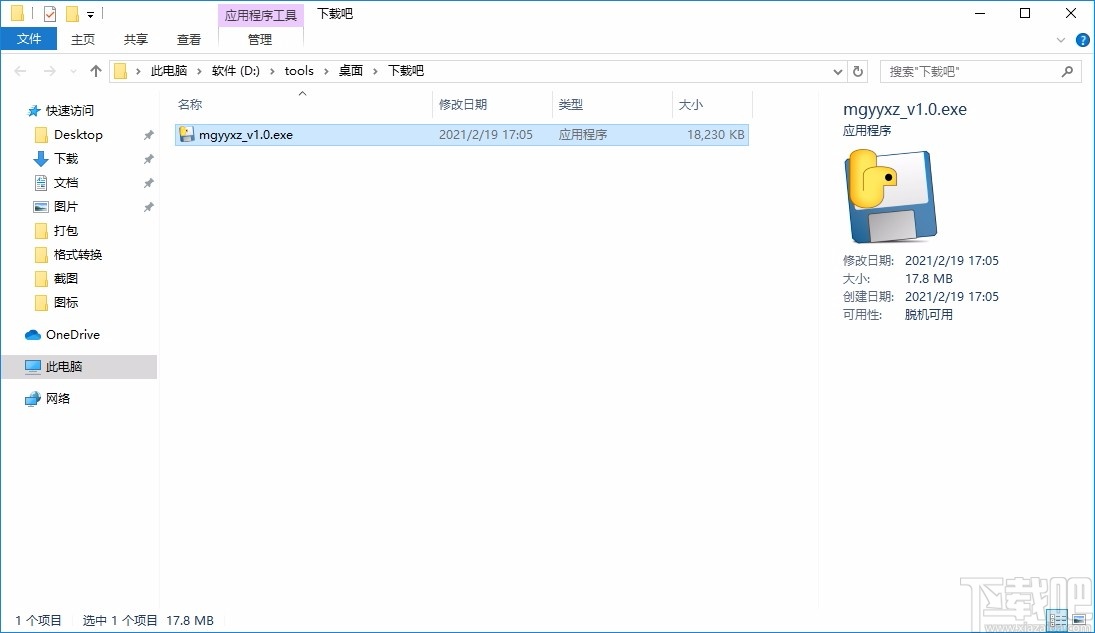
Task: Go up one folder level
Action: click(94, 70)
